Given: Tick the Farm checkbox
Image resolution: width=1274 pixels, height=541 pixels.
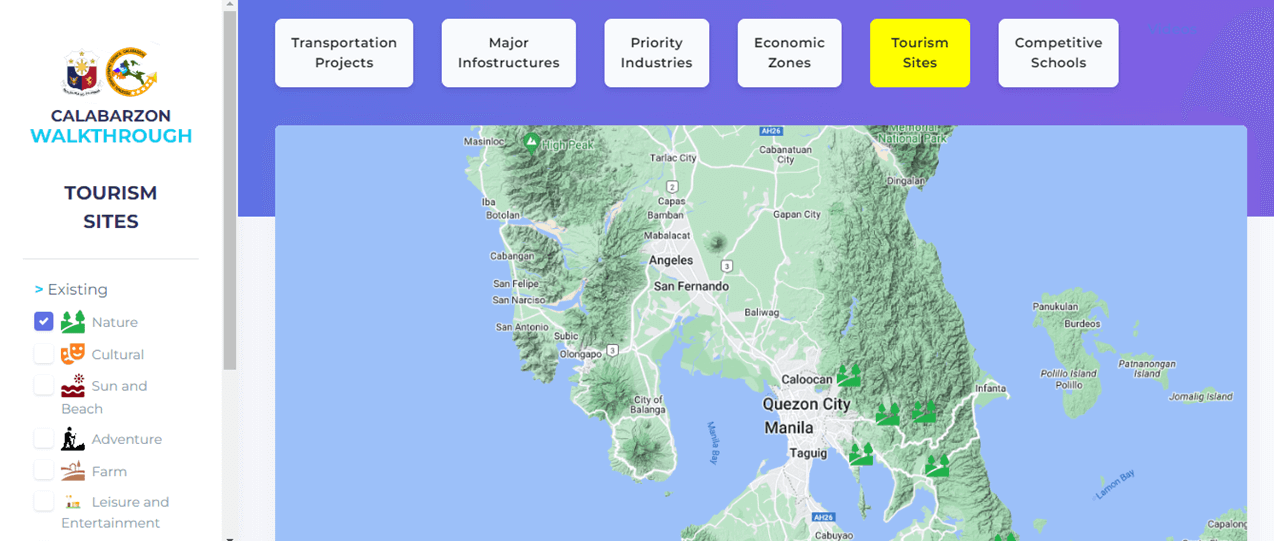Looking at the screenshot, I should [43, 471].
